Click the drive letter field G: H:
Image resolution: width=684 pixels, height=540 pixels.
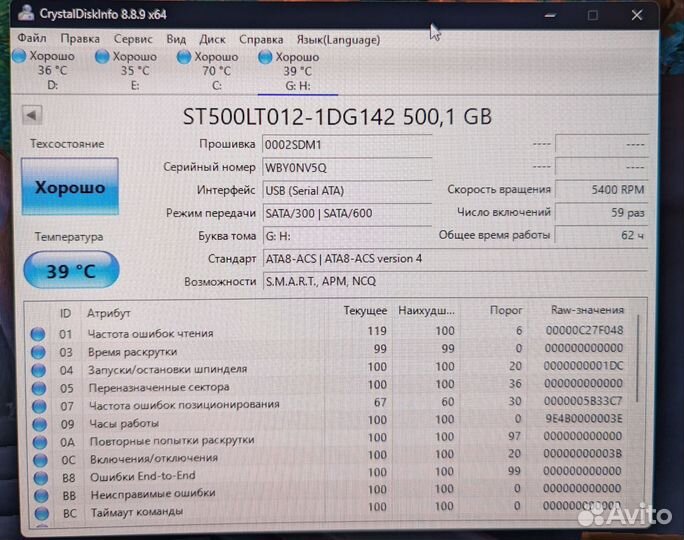pyautogui.click(x=347, y=236)
